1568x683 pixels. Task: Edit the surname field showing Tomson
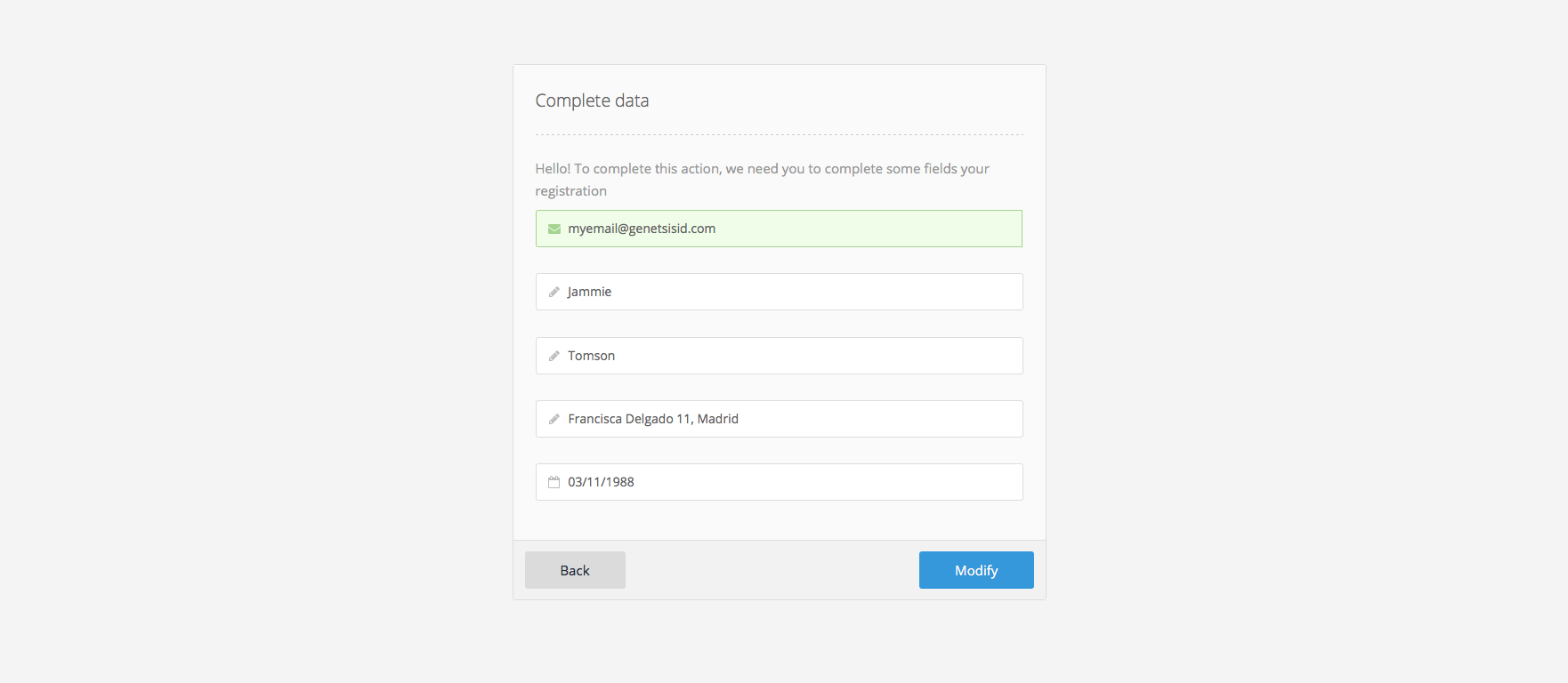pyautogui.click(x=801, y=356)
